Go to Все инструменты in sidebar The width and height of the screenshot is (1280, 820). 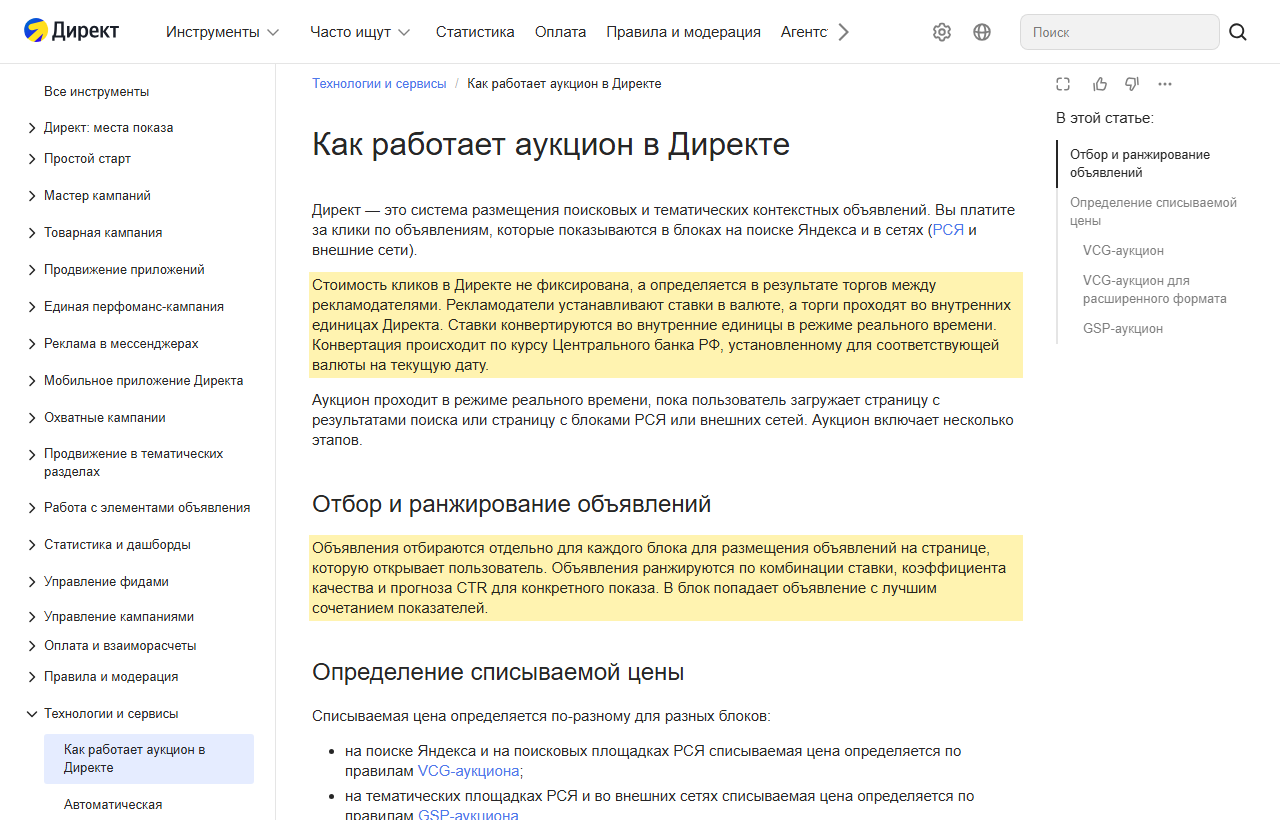(96, 92)
